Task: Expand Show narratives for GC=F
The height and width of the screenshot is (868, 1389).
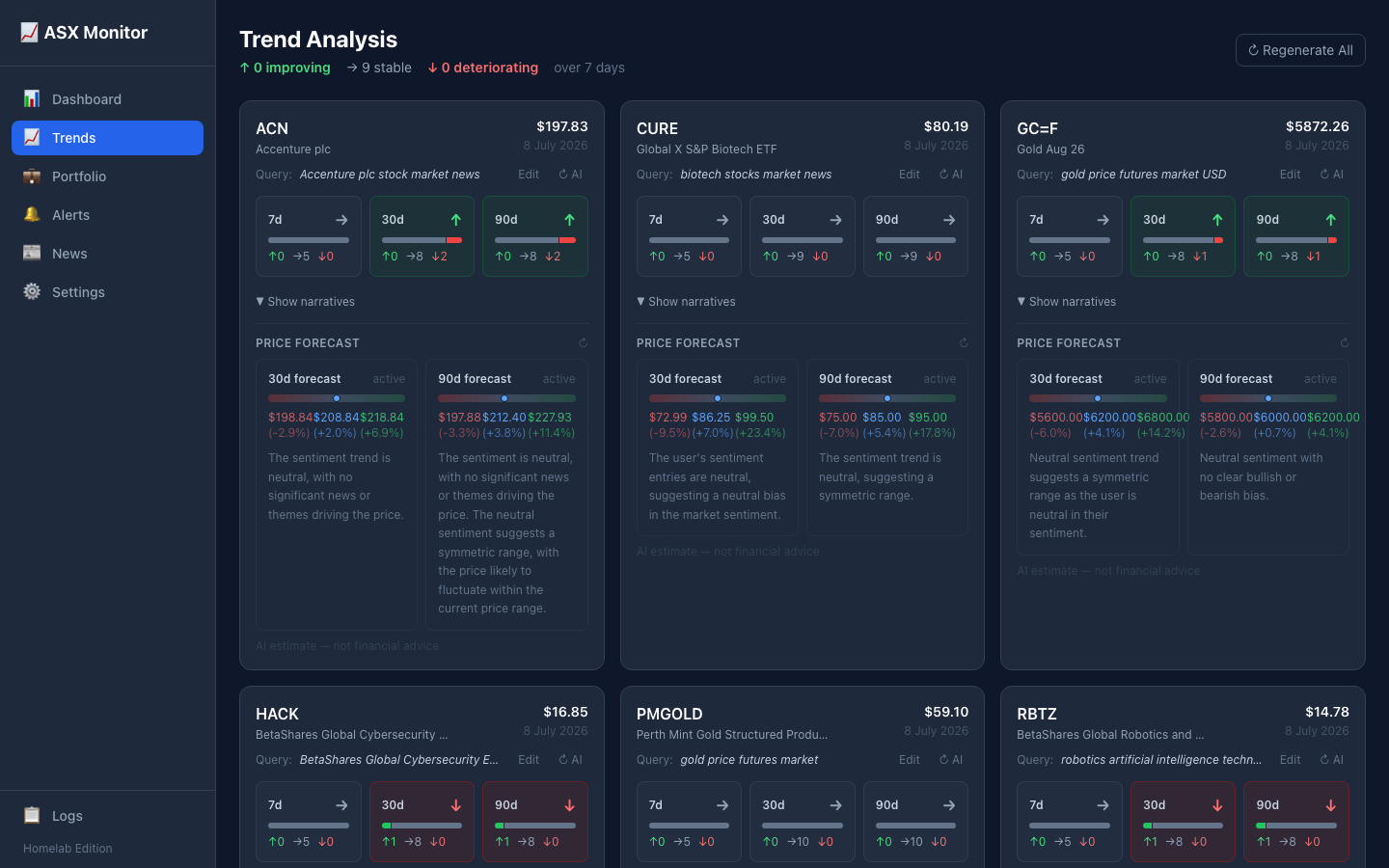Action: (1067, 302)
